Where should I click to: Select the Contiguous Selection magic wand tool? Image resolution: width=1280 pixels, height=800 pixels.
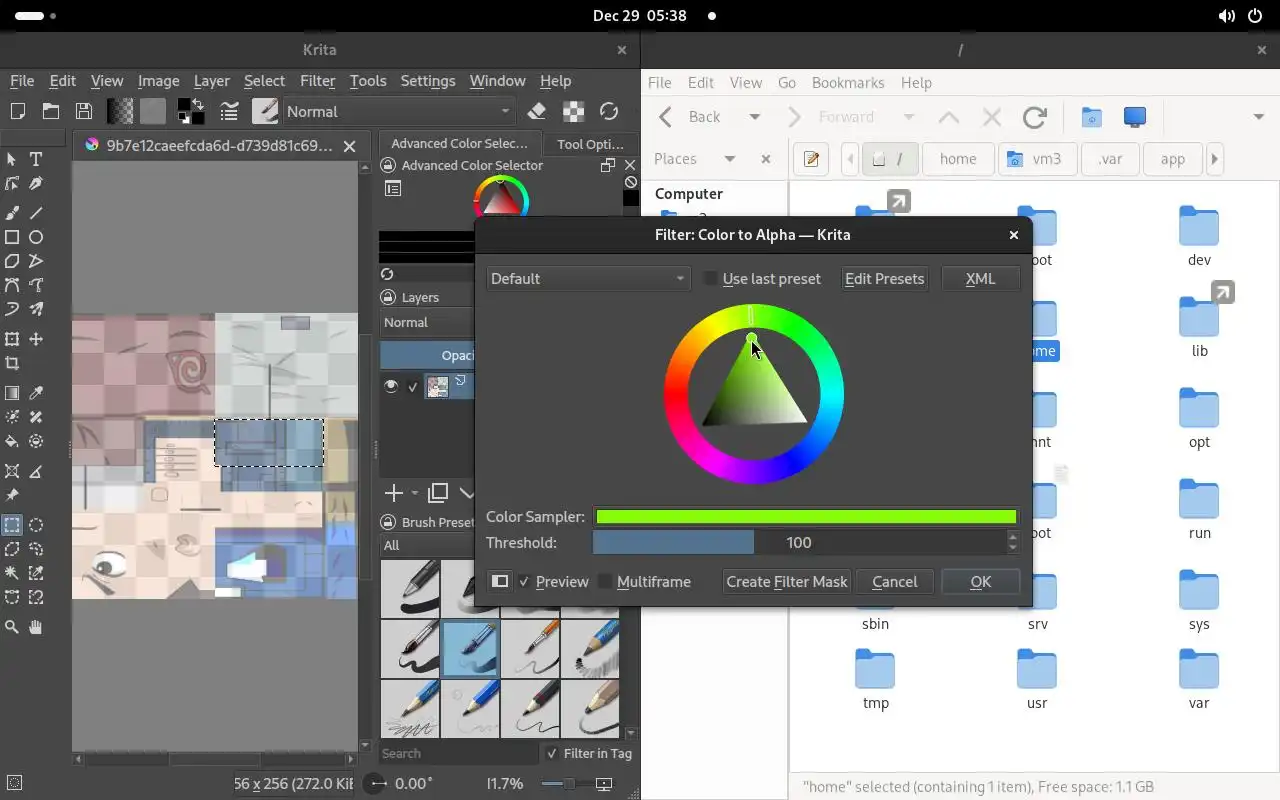12,573
